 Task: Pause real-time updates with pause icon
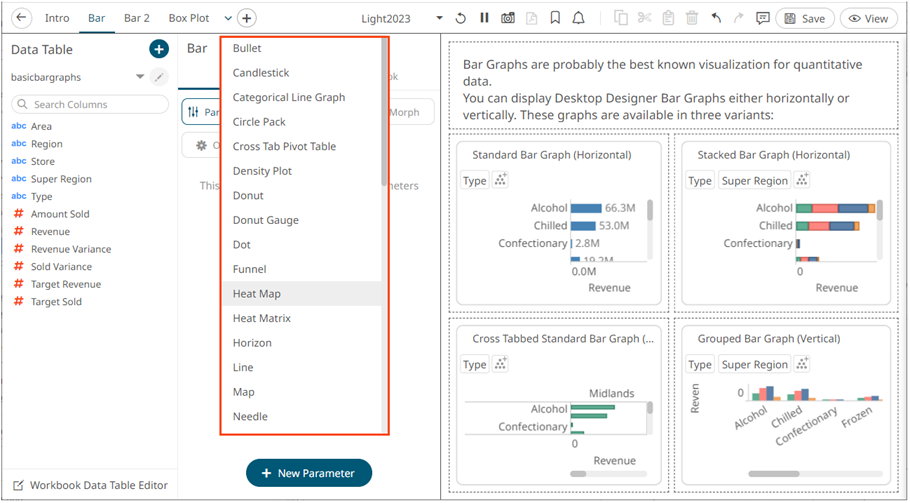(484, 18)
